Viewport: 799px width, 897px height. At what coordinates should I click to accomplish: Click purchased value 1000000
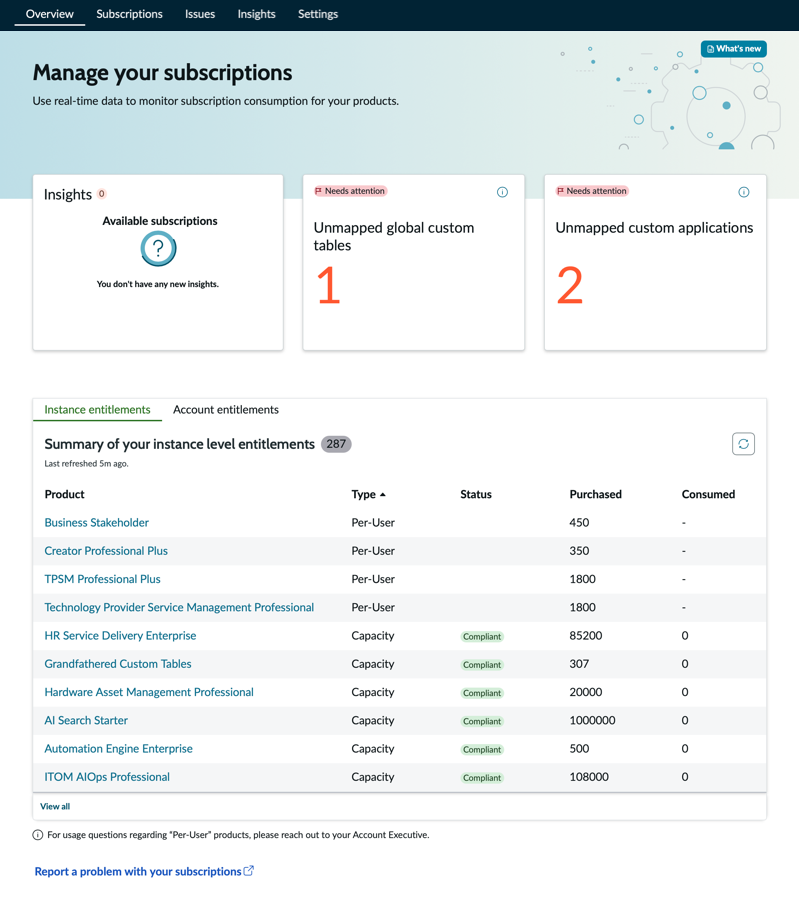click(593, 720)
